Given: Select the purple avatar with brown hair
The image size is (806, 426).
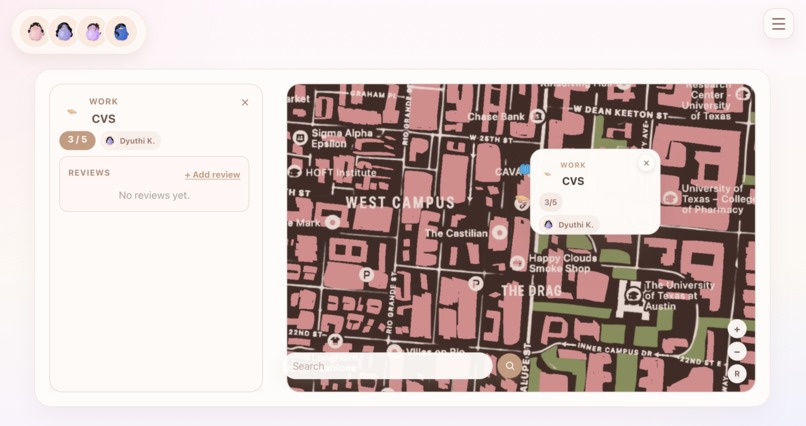Looking at the screenshot, I should point(93,32).
